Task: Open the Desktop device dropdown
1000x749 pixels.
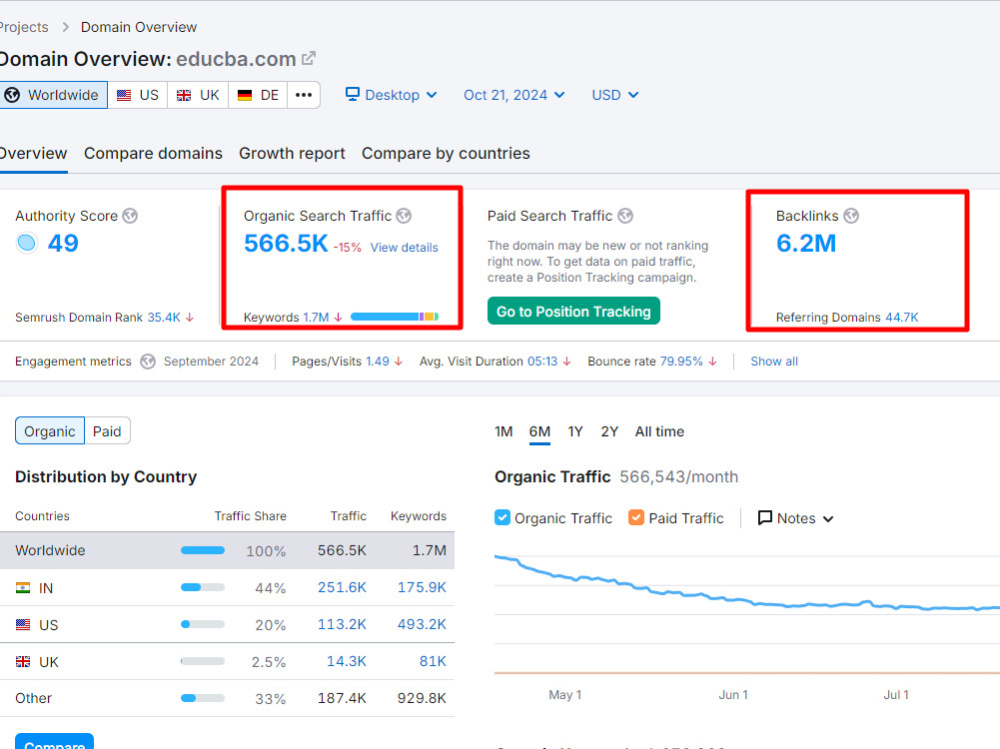Action: [391, 95]
